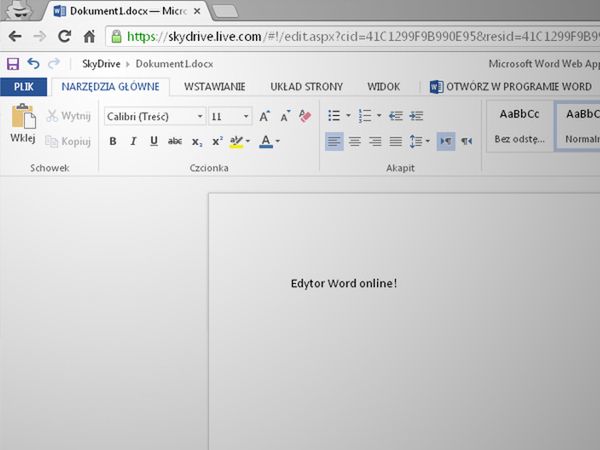Click the text Edytor Word online!
The height and width of the screenshot is (450, 600).
pyautogui.click(x=344, y=284)
